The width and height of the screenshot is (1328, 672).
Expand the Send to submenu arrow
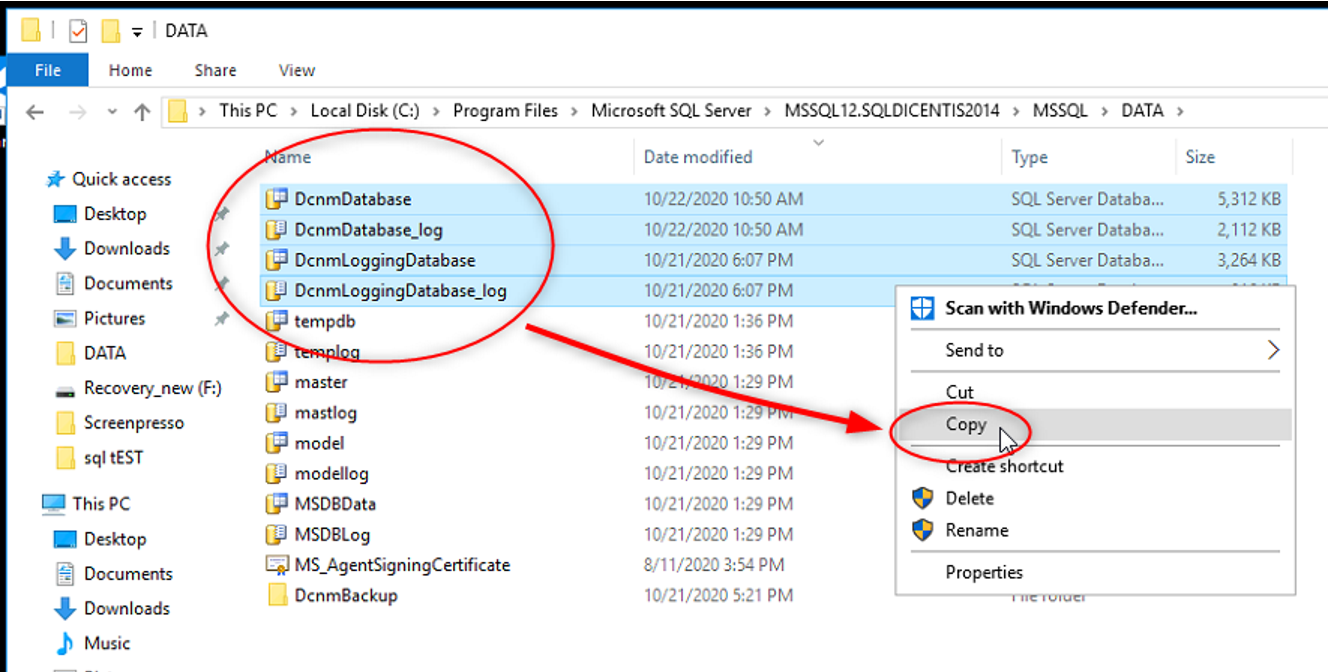[1273, 350]
